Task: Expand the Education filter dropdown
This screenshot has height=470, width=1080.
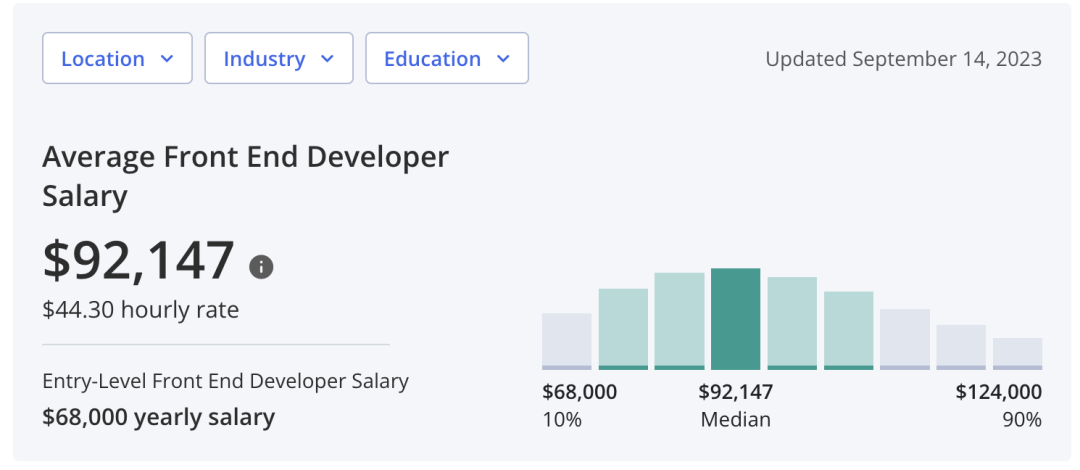Action: click(x=446, y=59)
